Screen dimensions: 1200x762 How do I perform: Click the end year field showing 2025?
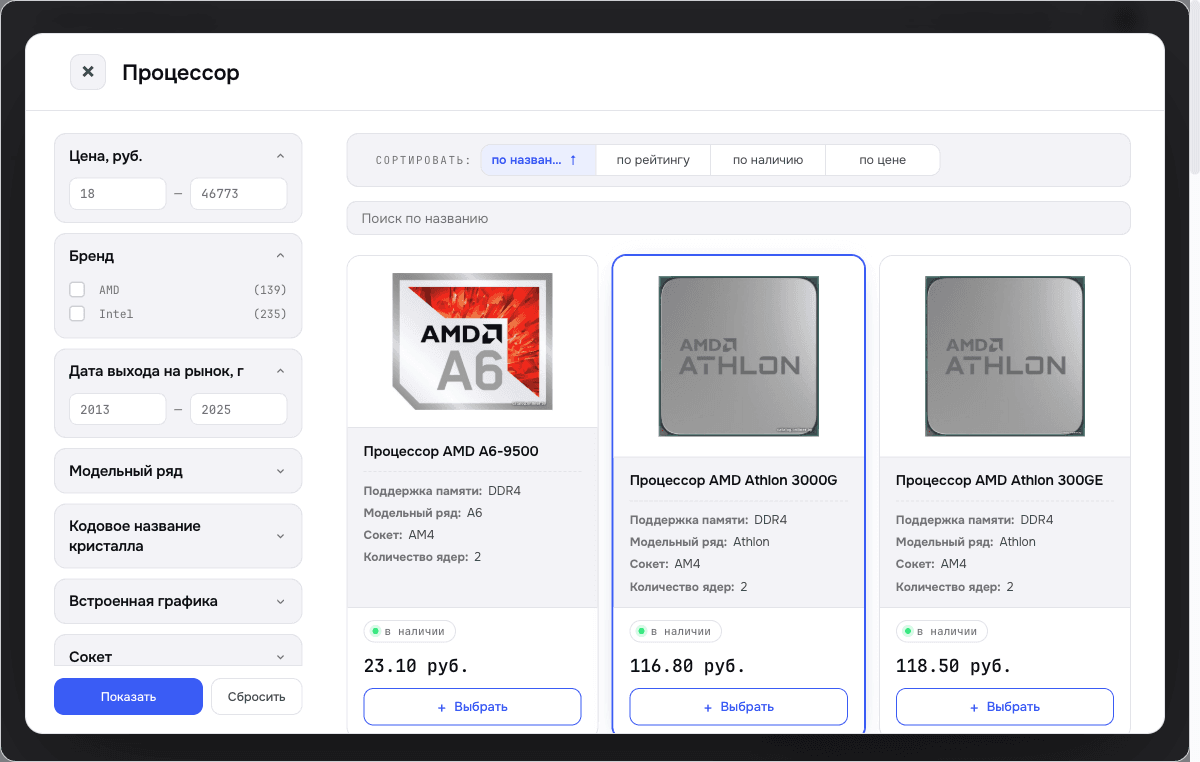click(x=238, y=409)
